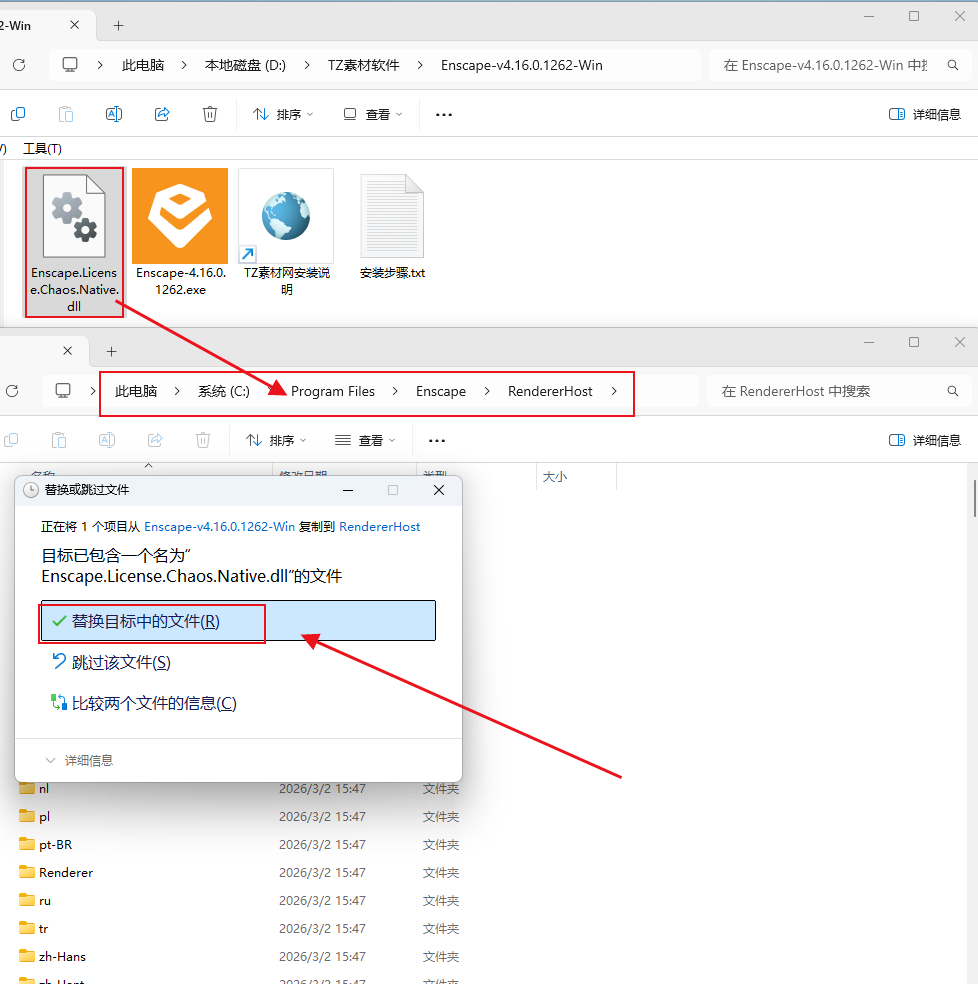Click 系统 (C:) breadcrumb
This screenshot has width=978, height=984.
click(x=224, y=392)
